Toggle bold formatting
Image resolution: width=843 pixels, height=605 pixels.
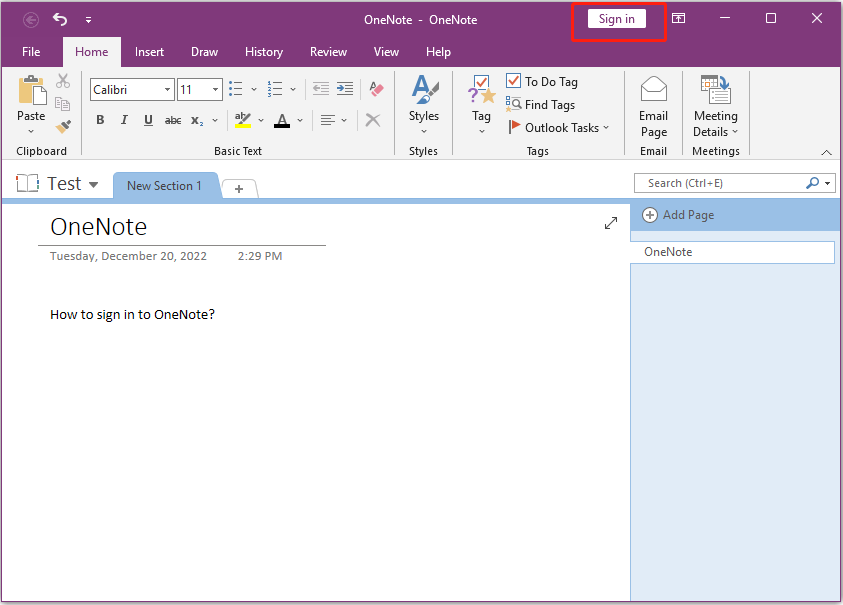(x=100, y=120)
